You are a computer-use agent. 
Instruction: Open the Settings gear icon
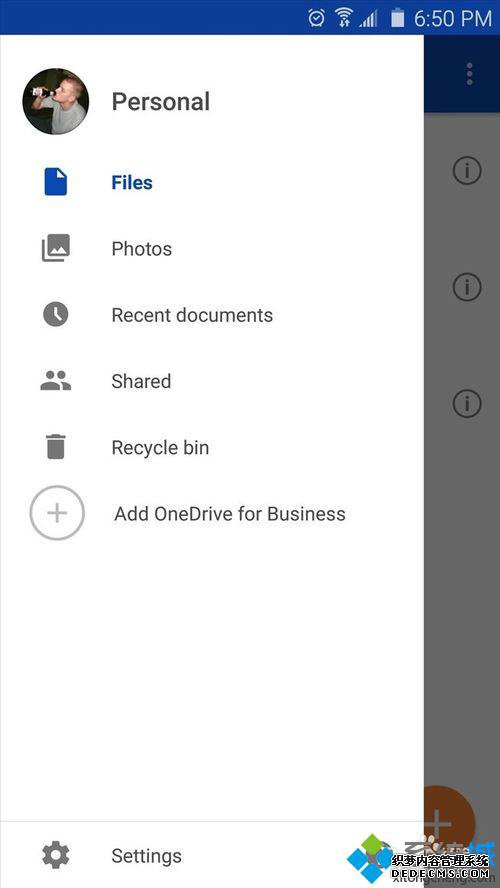pos(55,855)
